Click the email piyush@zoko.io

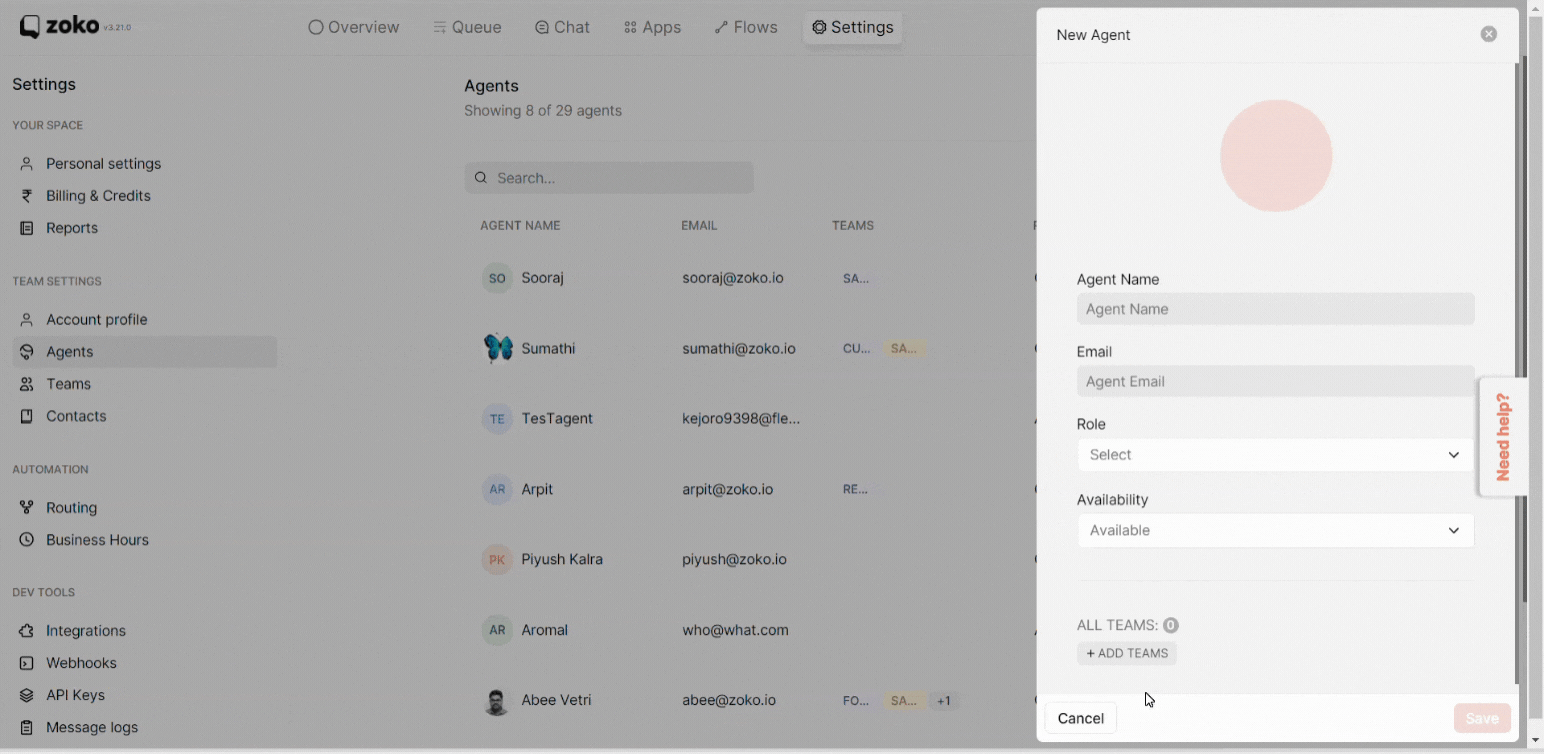[734, 559]
